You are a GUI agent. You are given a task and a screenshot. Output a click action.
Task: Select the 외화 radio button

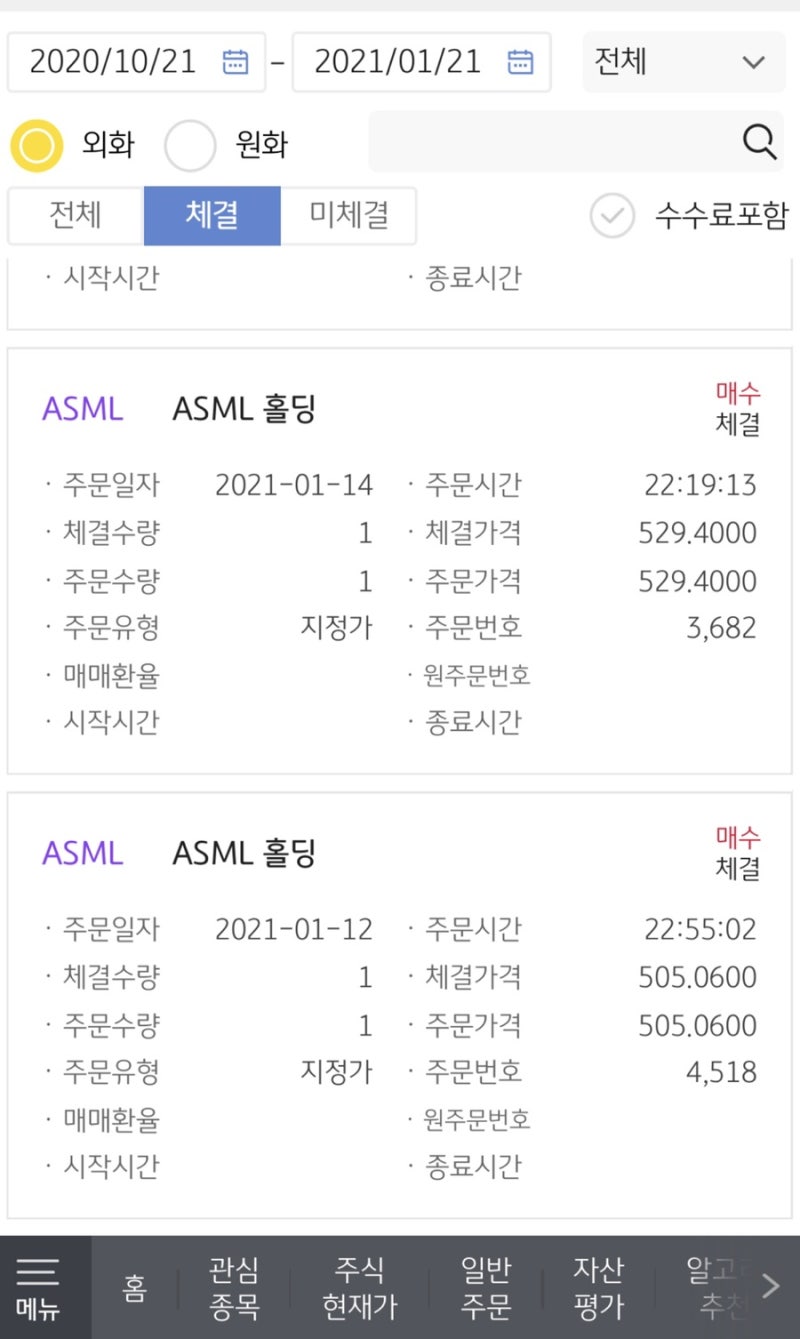37,145
